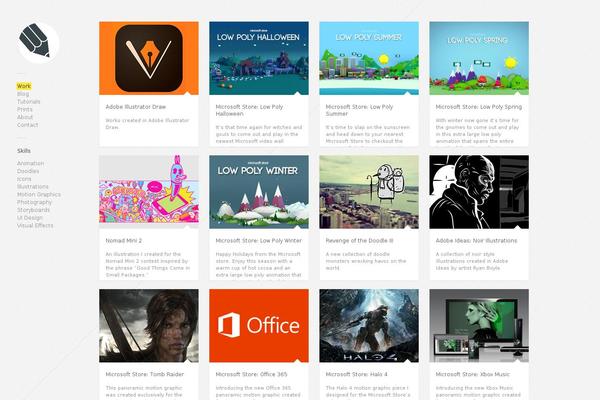
Task: Open the Blog page
Action: coord(23,94)
